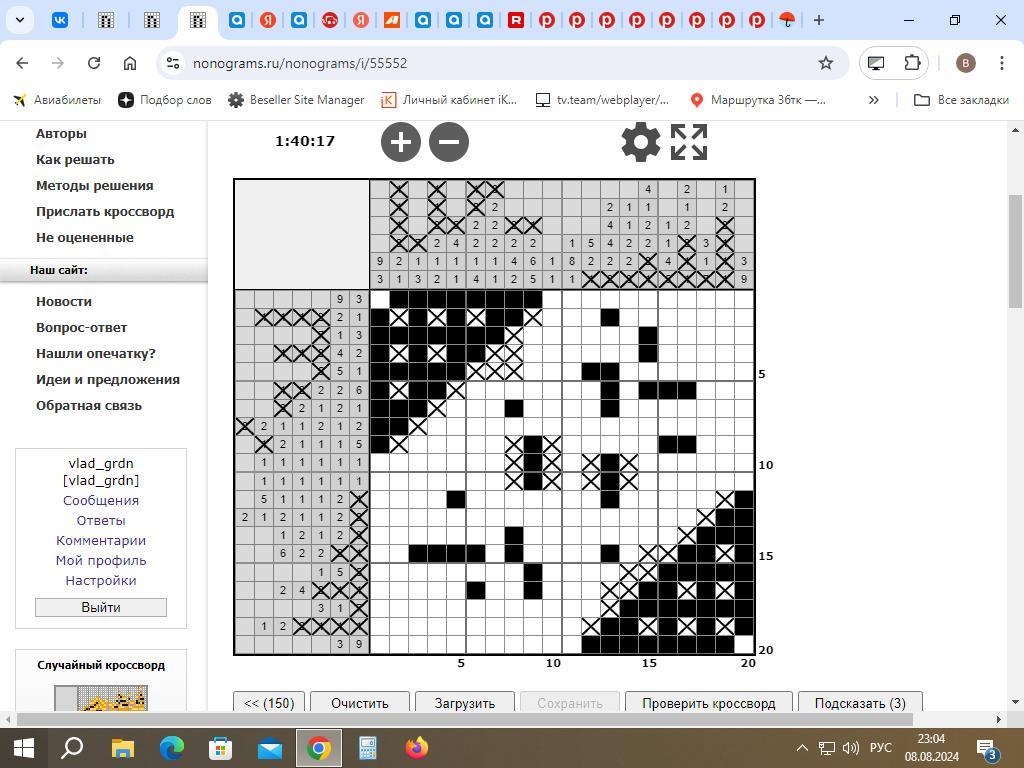
Task: Zoom in with the plus icon
Action: (x=400, y=142)
